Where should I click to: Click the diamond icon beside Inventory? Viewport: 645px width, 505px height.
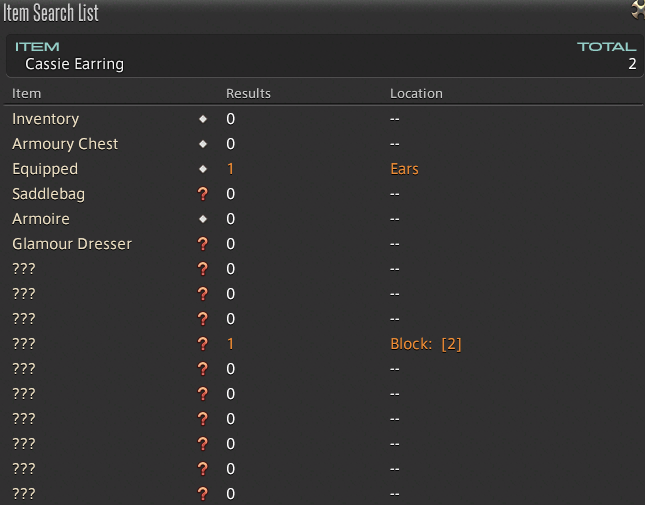[203, 119]
